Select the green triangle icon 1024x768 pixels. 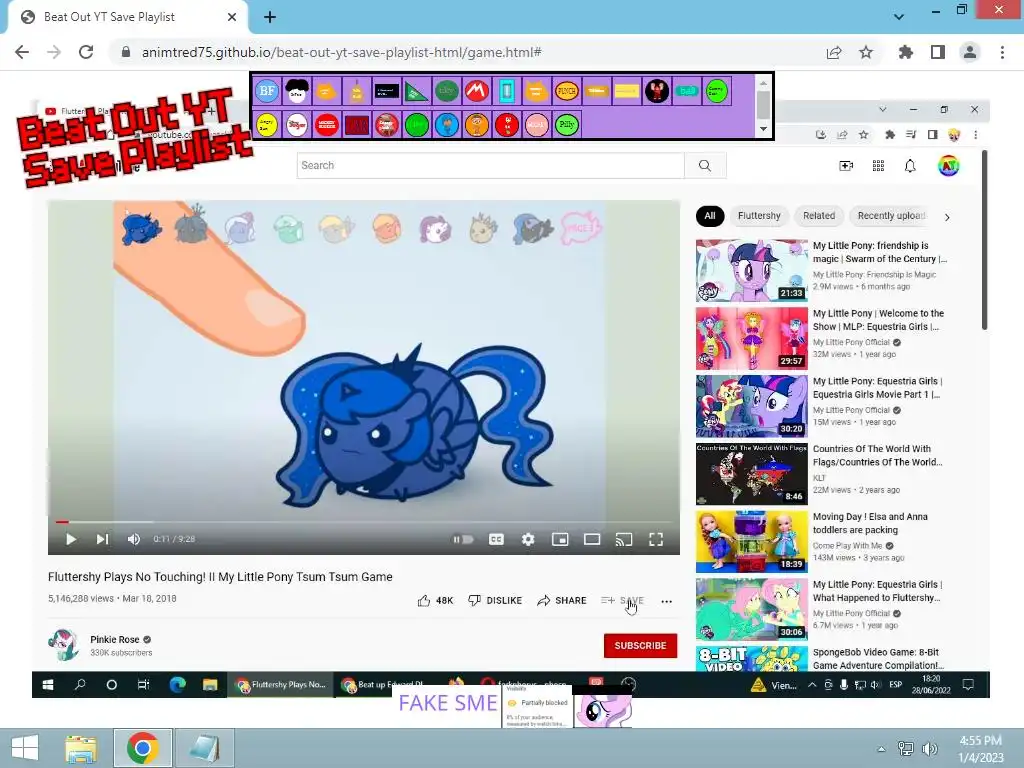417,91
